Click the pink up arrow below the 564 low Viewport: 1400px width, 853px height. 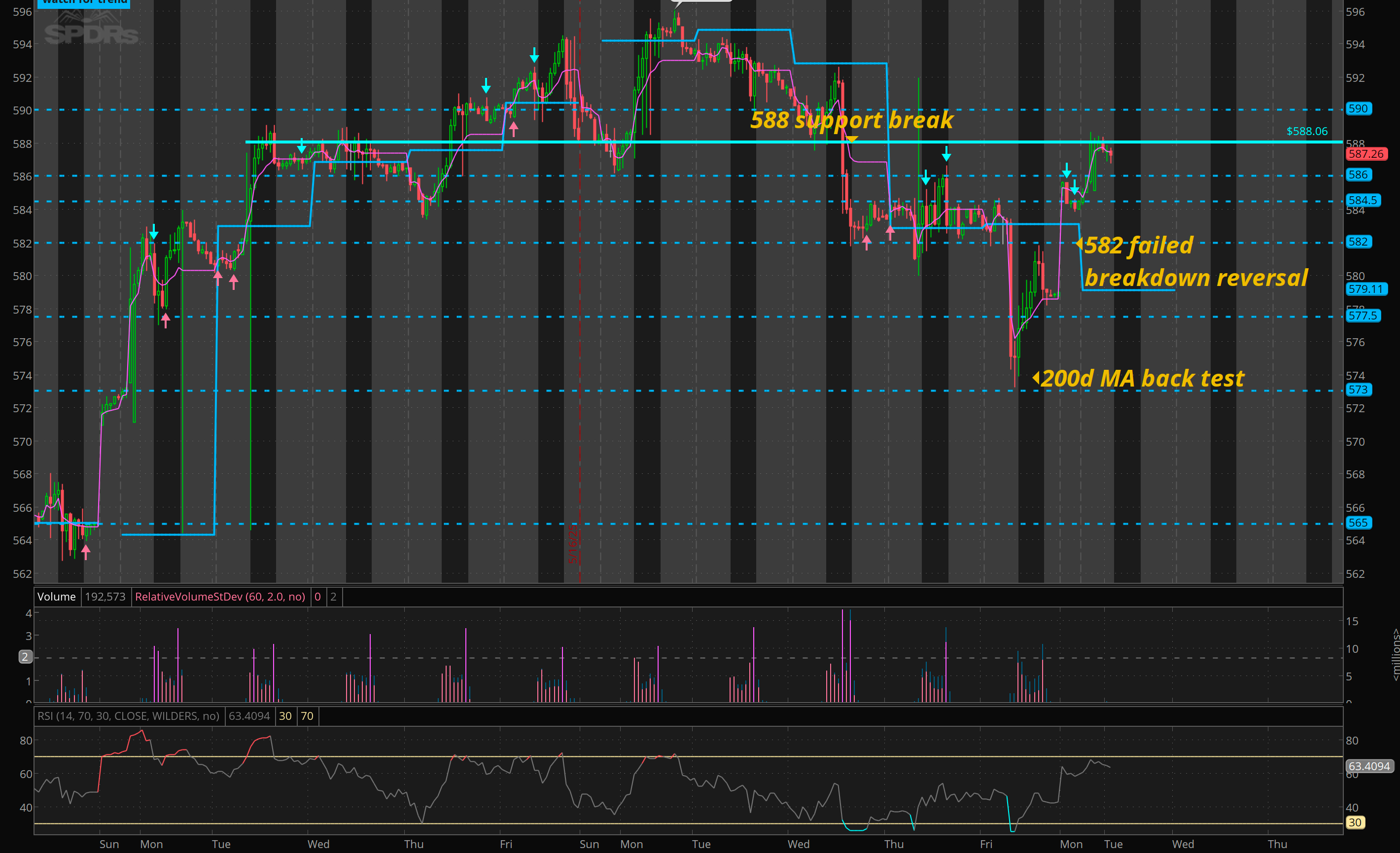(86, 551)
